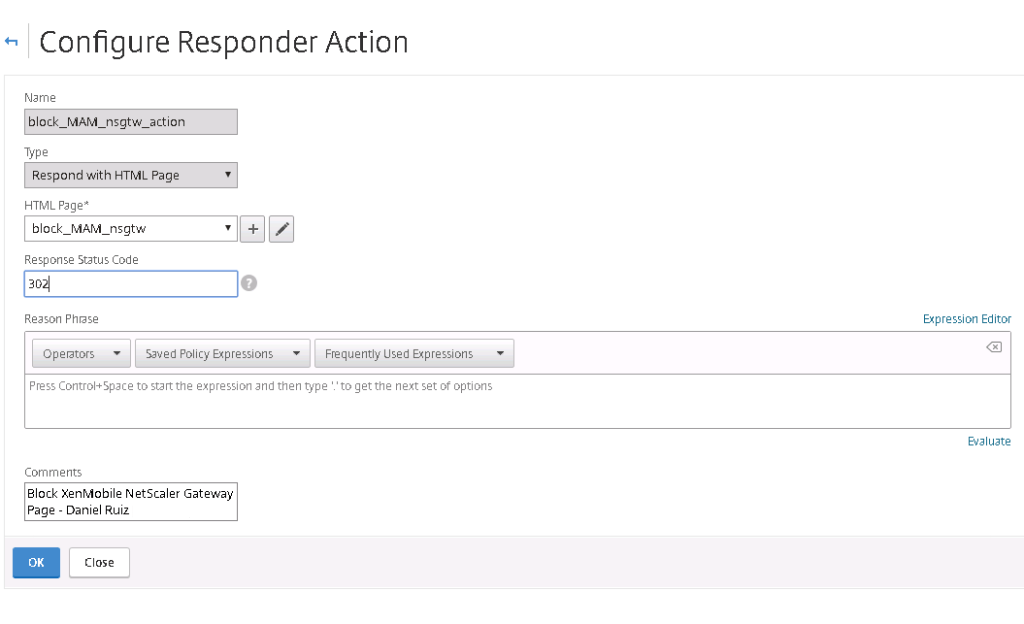Viewport: 1024px width, 624px height.
Task: Click the block_MAM_nsgtw_action Name field
Action: [x=130, y=121]
